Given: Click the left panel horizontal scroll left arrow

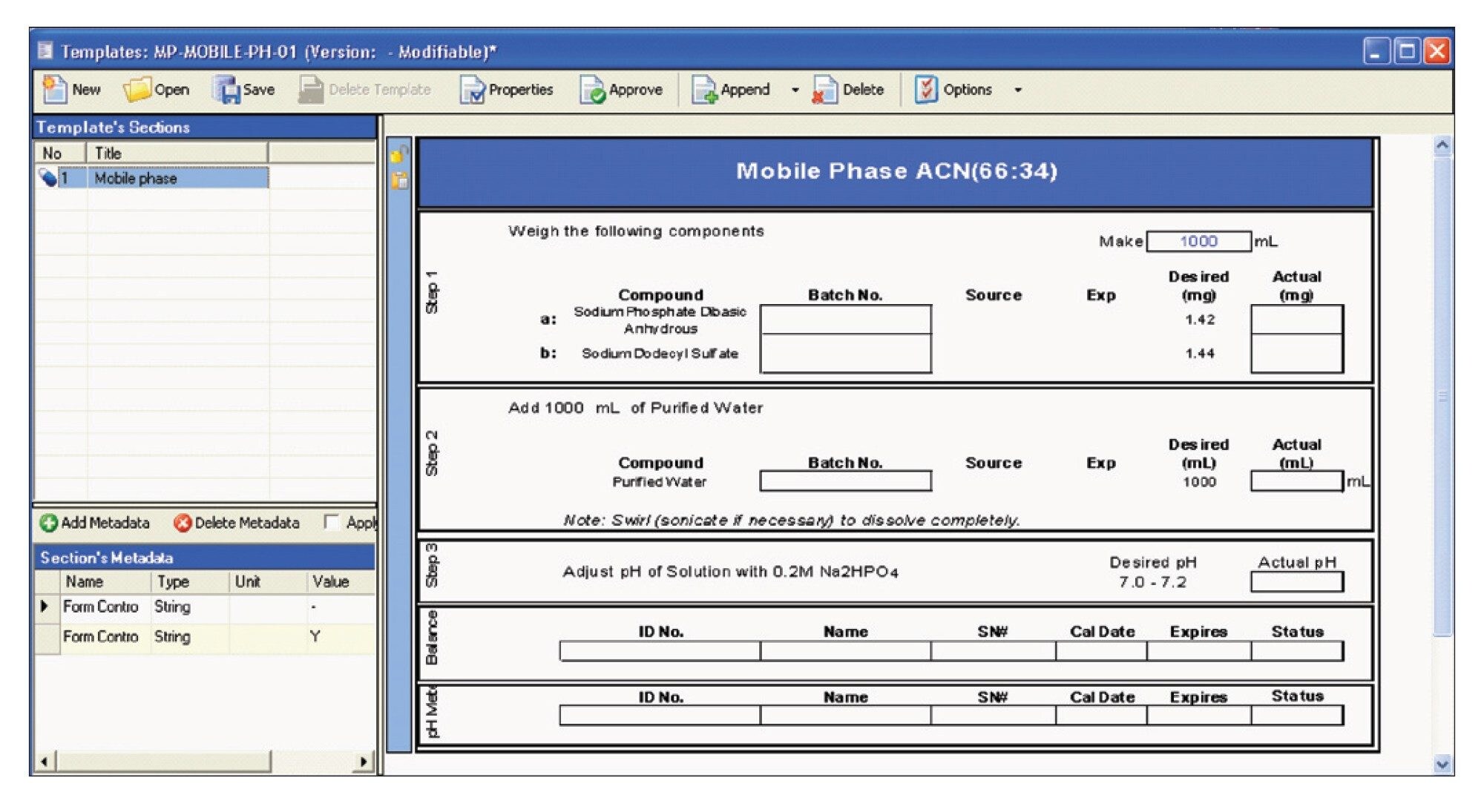Looking at the screenshot, I should [x=44, y=762].
